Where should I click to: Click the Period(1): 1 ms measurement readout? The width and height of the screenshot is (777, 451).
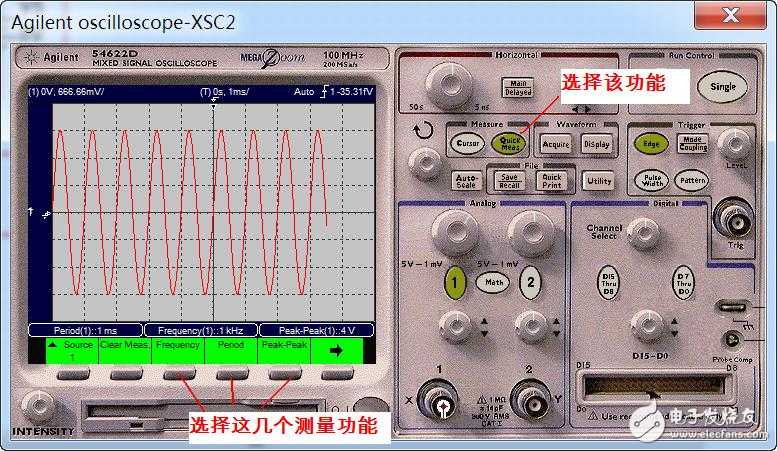tap(85, 331)
